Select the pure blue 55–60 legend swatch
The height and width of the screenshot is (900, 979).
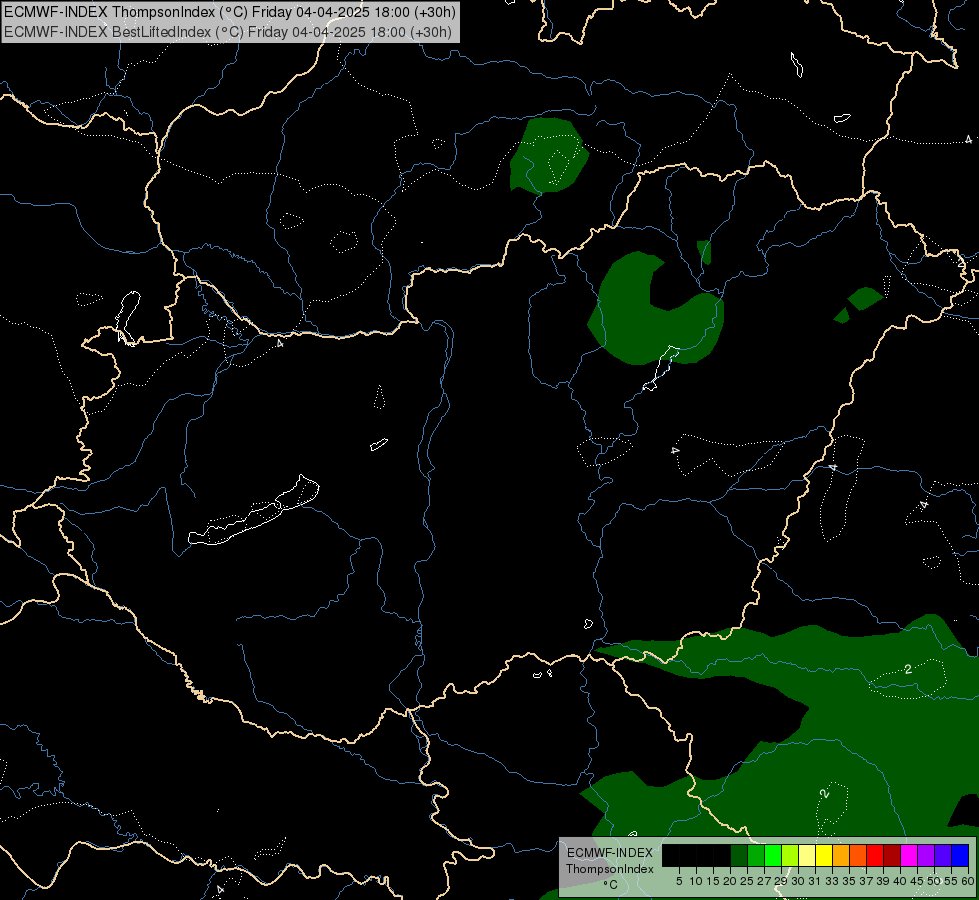pos(960,855)
